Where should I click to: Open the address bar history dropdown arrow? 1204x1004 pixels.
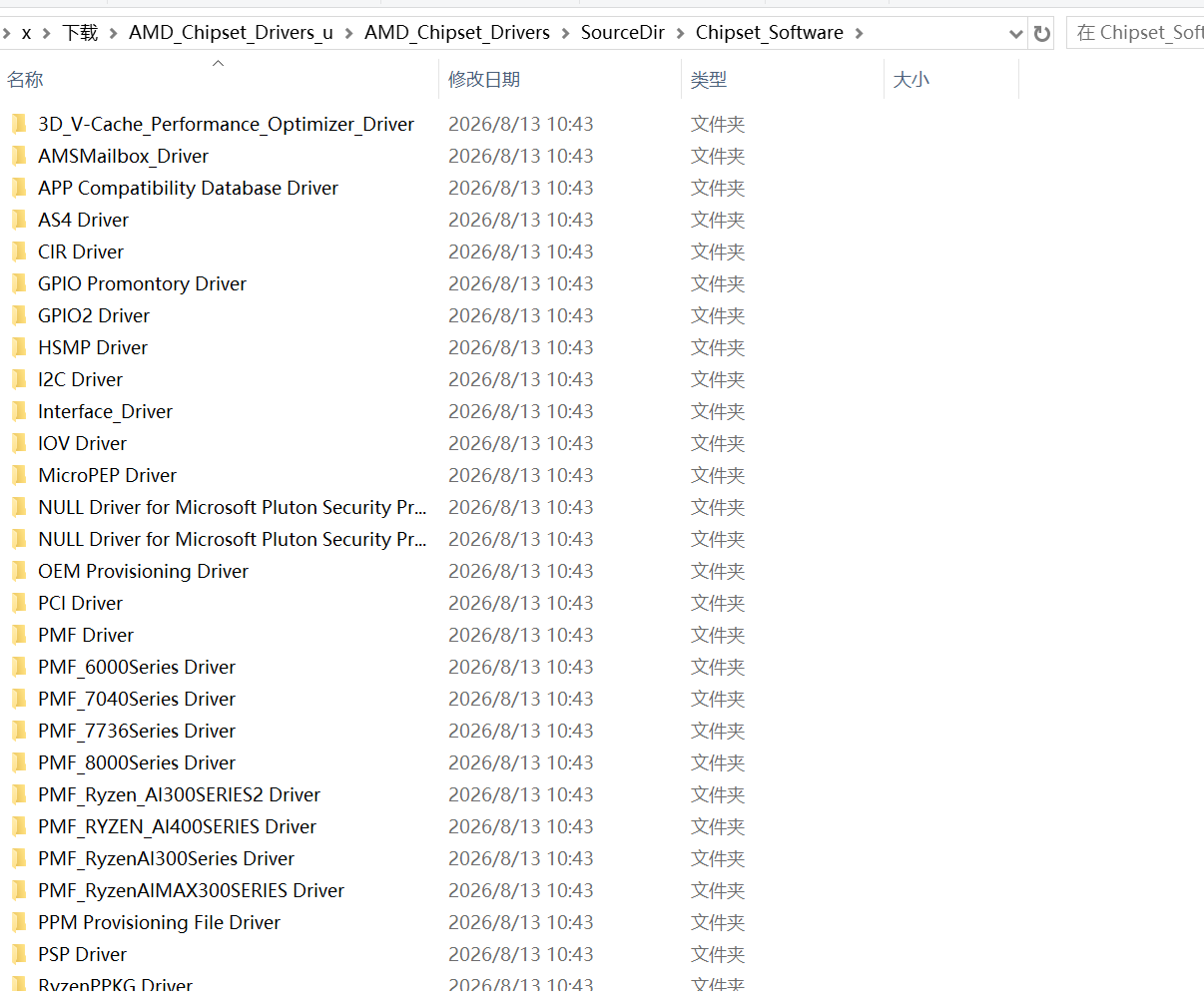click(1016, 34)
